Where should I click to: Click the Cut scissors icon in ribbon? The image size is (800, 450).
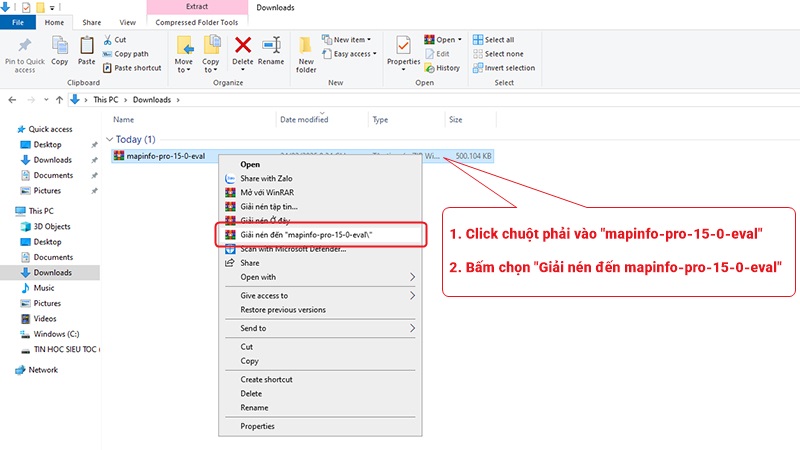click(108, 39)
